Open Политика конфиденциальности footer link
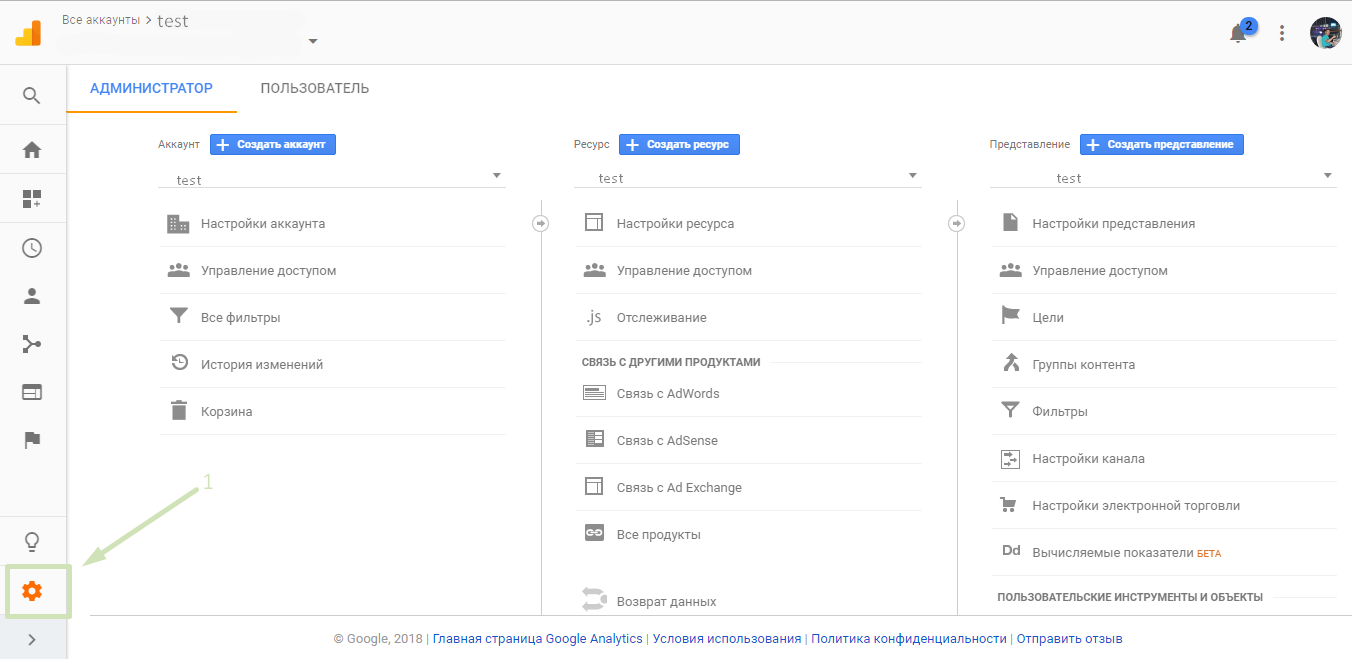The height and width of the screenshot is (659, 1352). tap(908, 639)
